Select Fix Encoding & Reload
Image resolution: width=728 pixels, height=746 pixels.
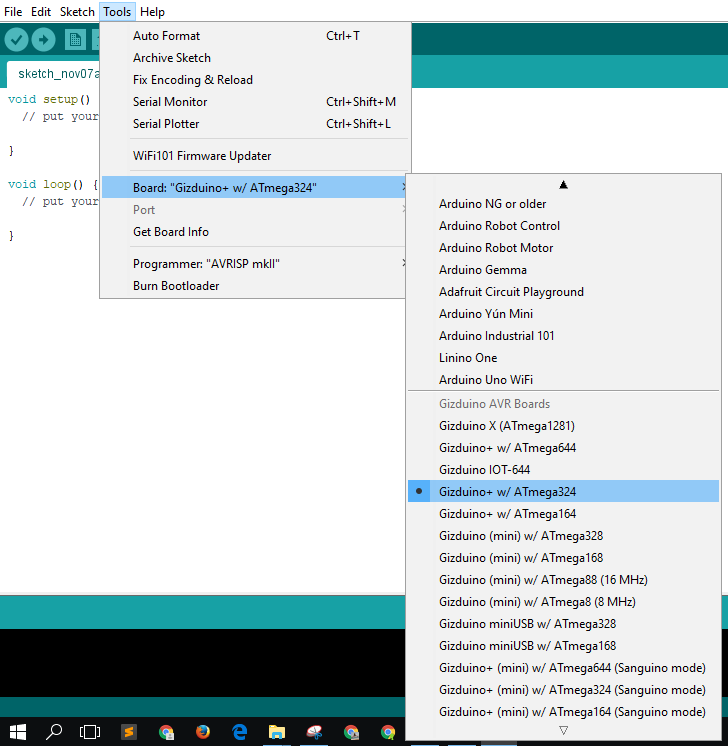point(255,79)
